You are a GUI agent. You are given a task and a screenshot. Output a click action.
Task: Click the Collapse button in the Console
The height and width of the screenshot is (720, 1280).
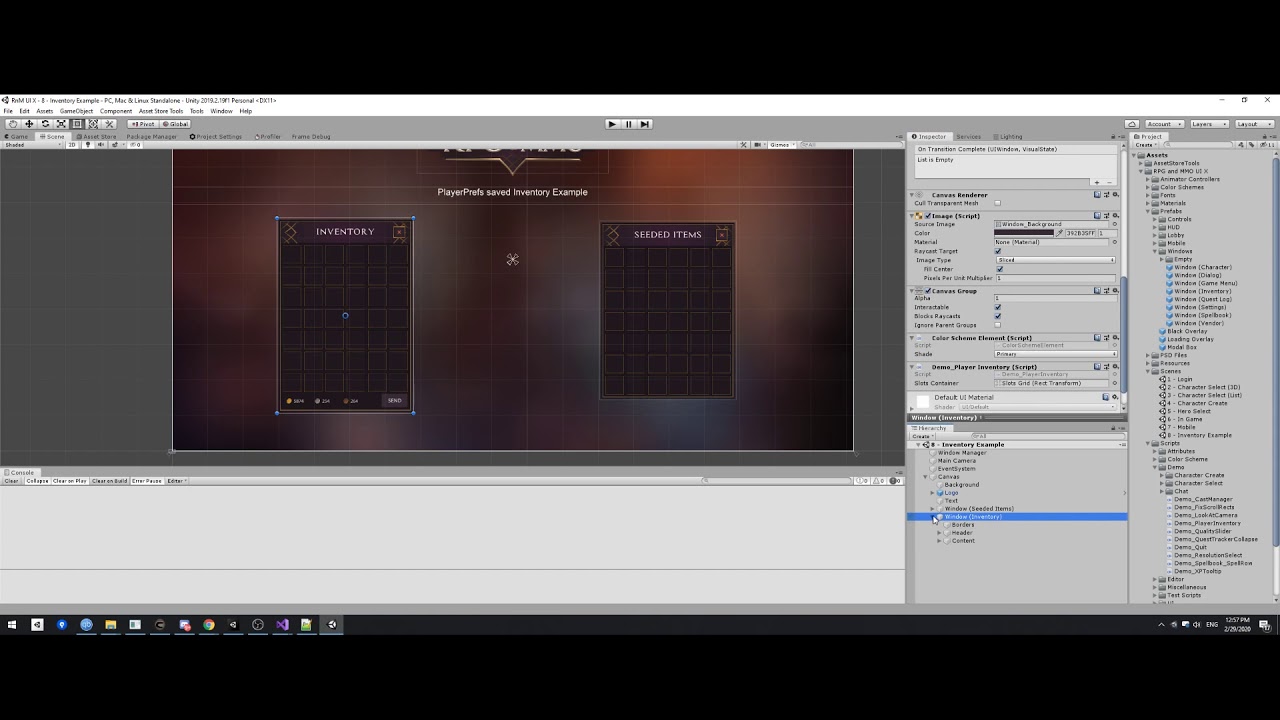(37, 481)
